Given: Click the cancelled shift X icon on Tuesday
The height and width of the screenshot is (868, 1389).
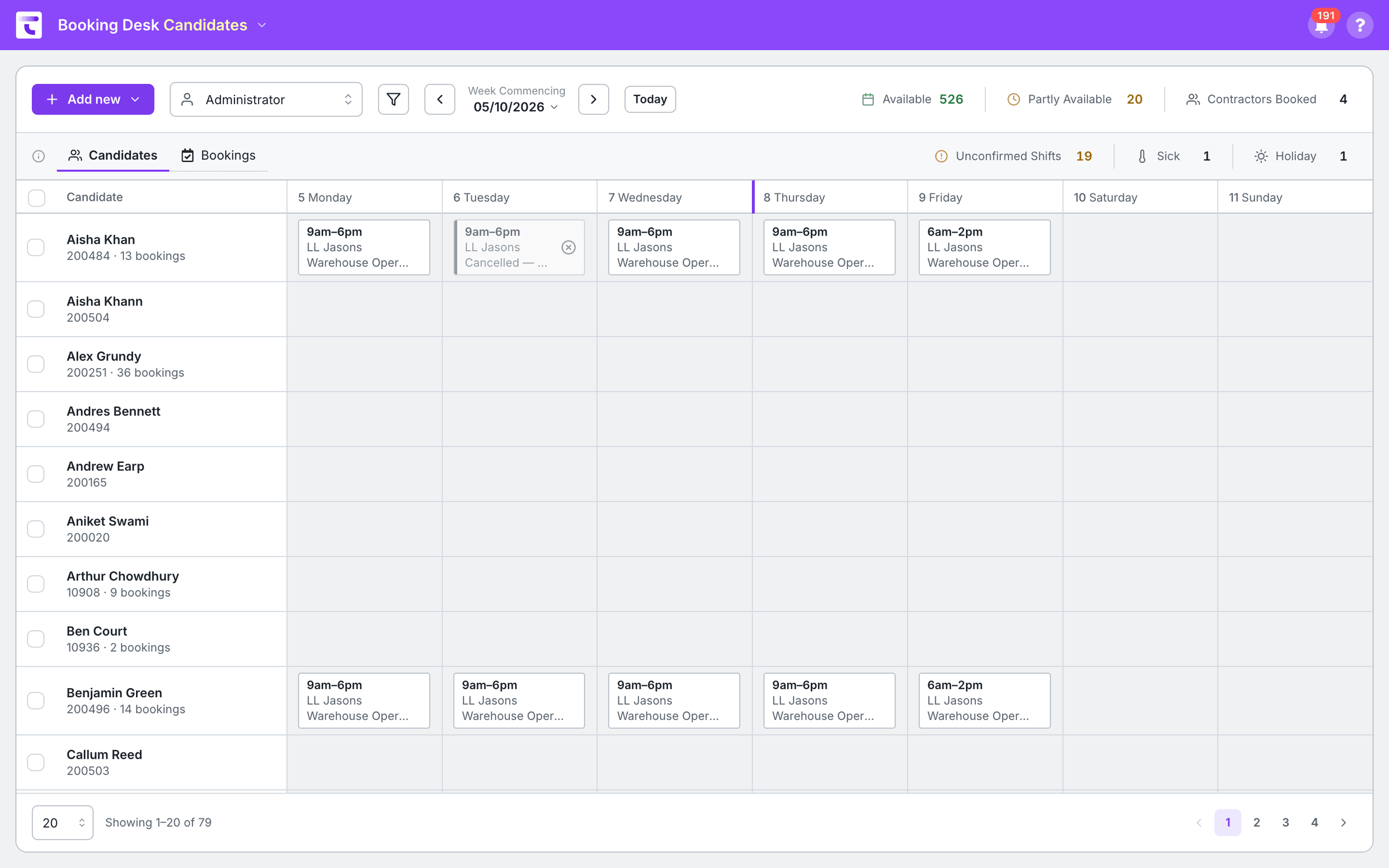Looking at the screenshot, I should point(568,248).
